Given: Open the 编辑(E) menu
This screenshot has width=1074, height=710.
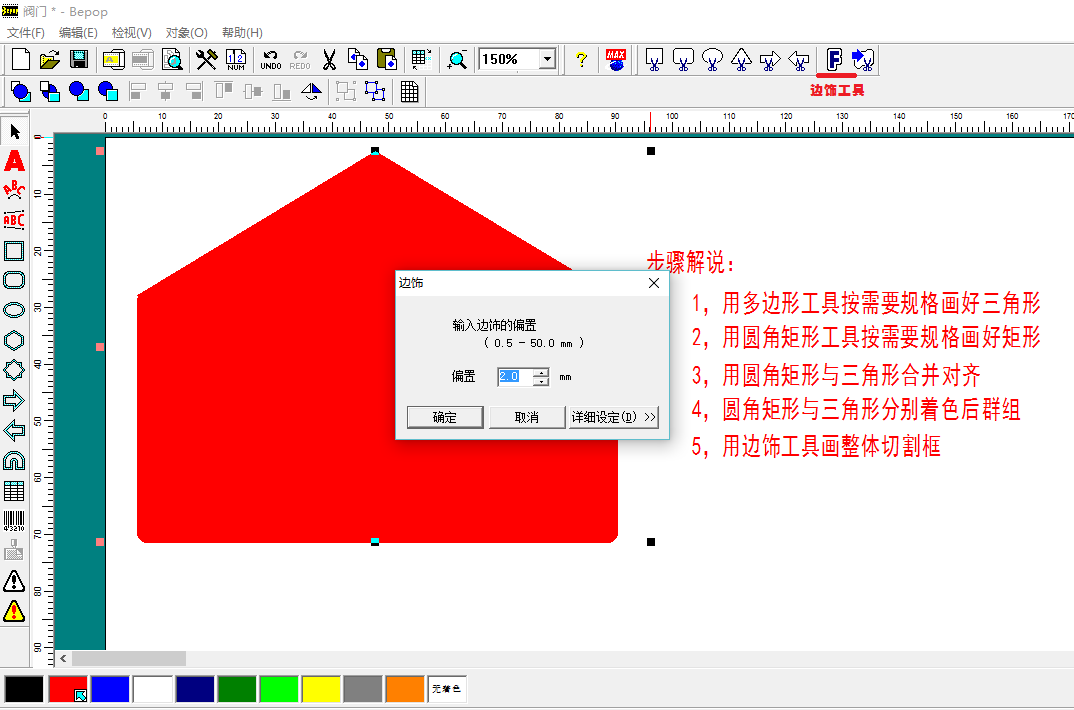Looking at the screenshot, I should (78, 33).
